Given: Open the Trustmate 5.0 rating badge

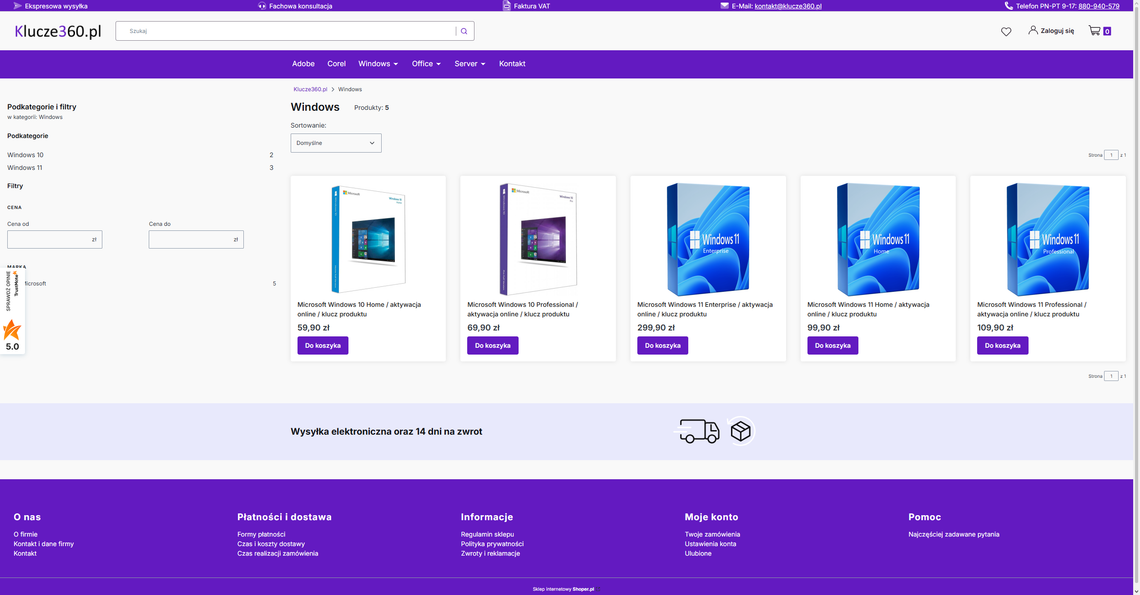Looking at the screenshot, I should tap(12, 330).
